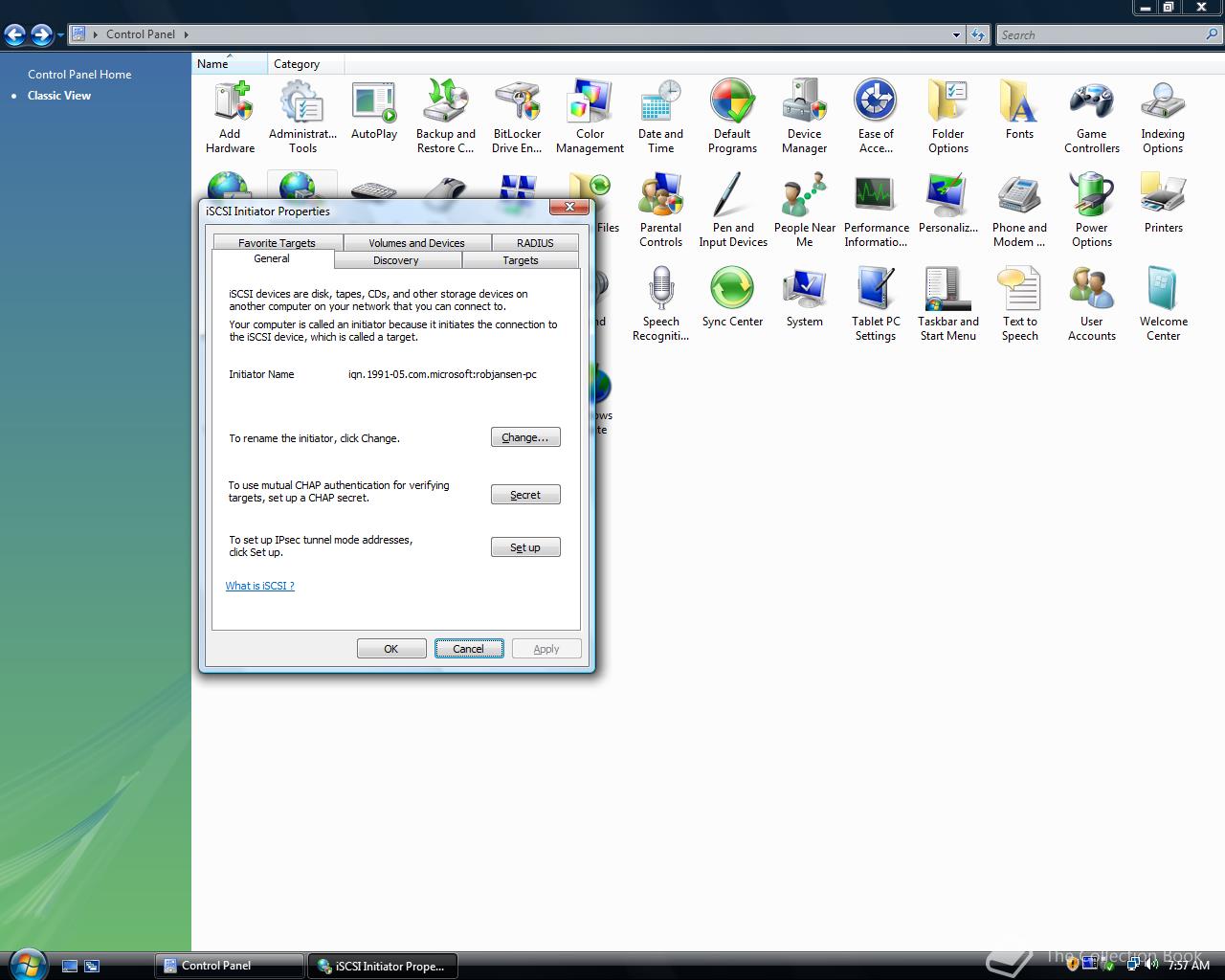Switch to the Favorite Targets tab

point(277,243)
